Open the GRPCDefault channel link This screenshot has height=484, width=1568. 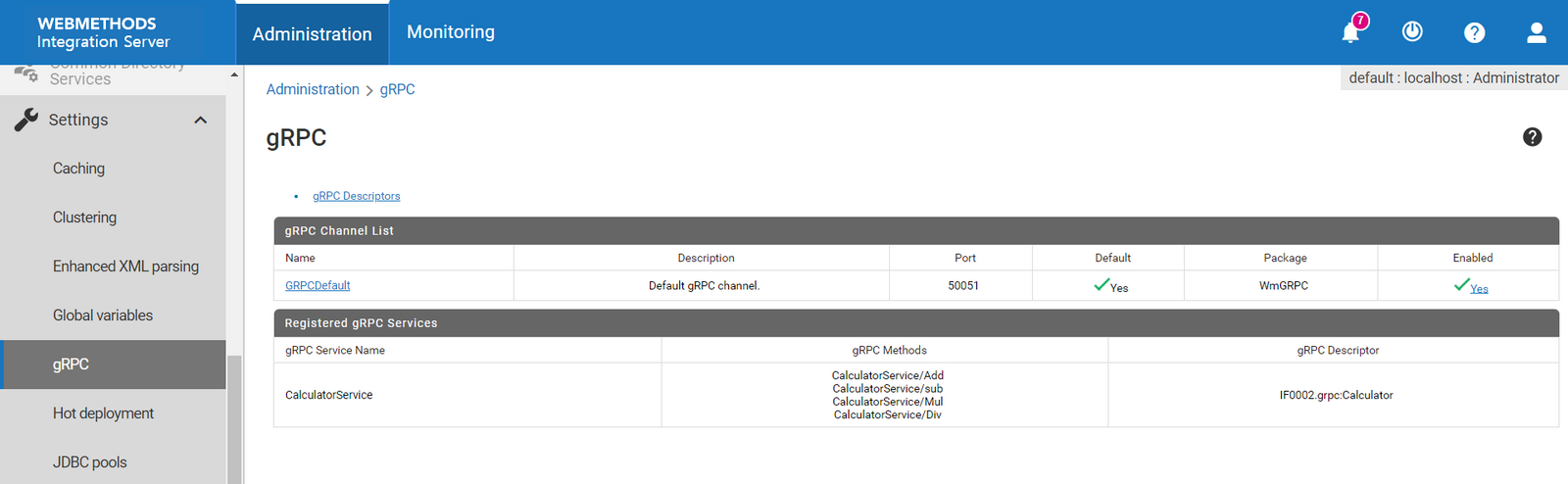point(318,285)
